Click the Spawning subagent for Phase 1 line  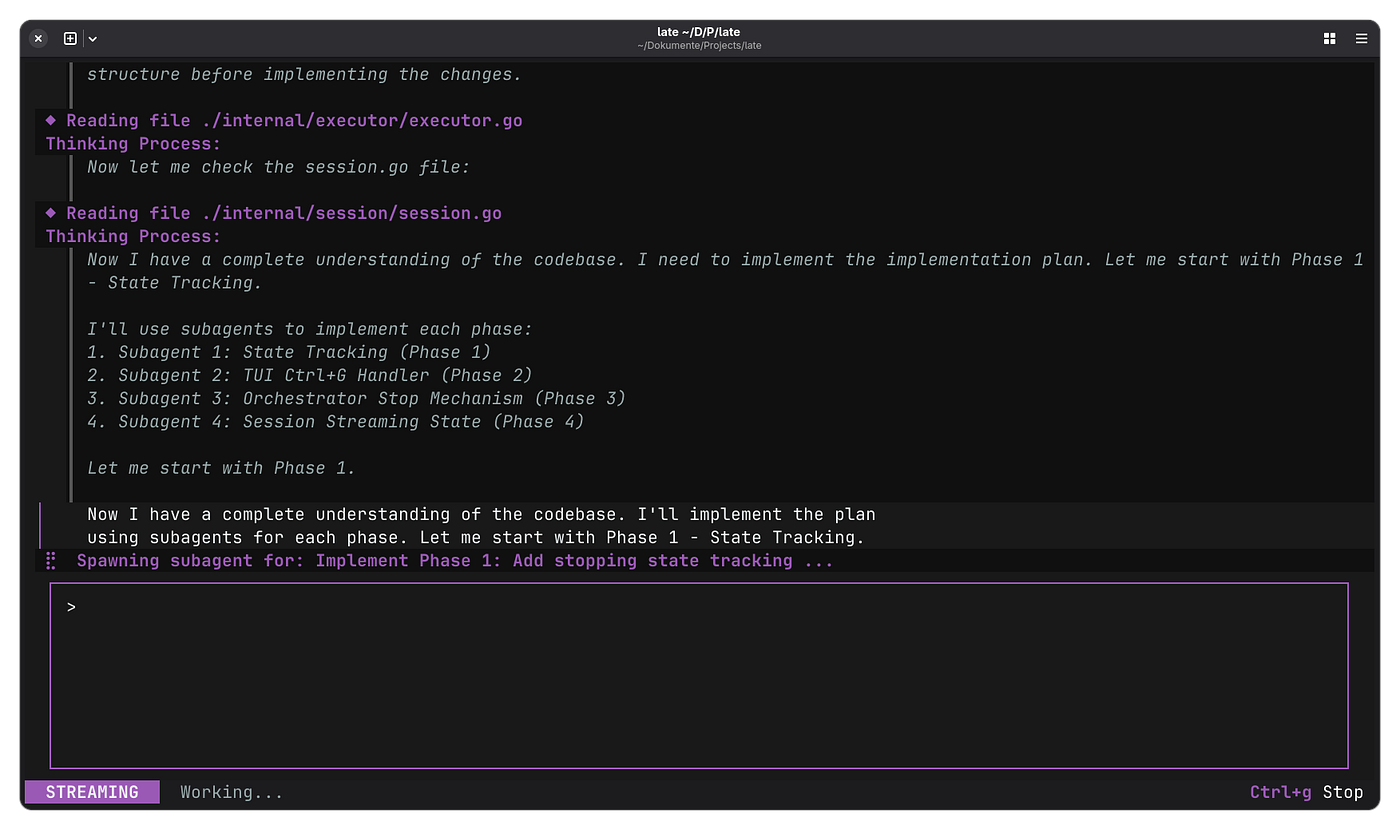[x=455, y=561]
